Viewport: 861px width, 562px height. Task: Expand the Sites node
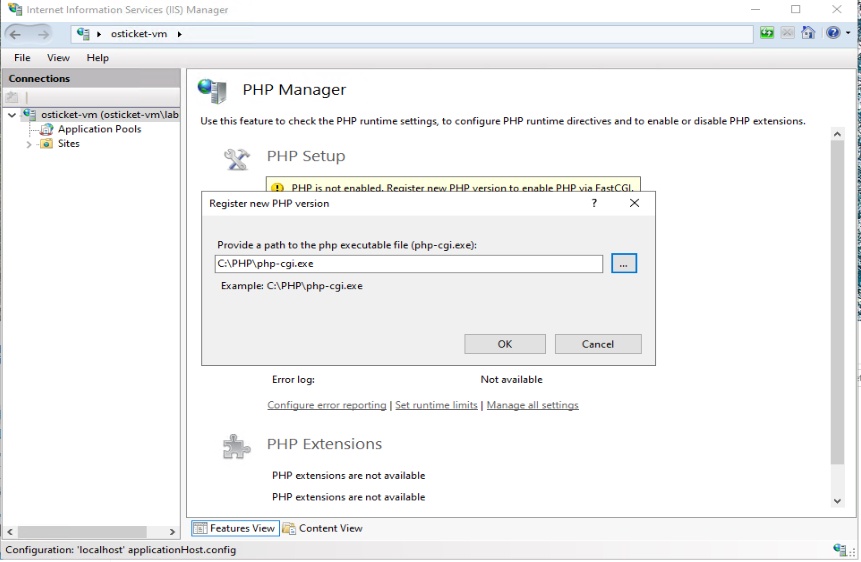[29, 144]
